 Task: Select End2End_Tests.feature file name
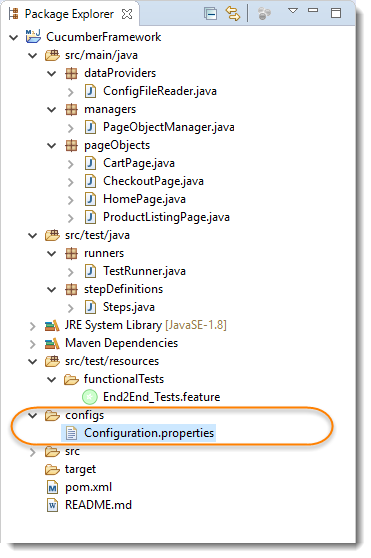(161, 397)
